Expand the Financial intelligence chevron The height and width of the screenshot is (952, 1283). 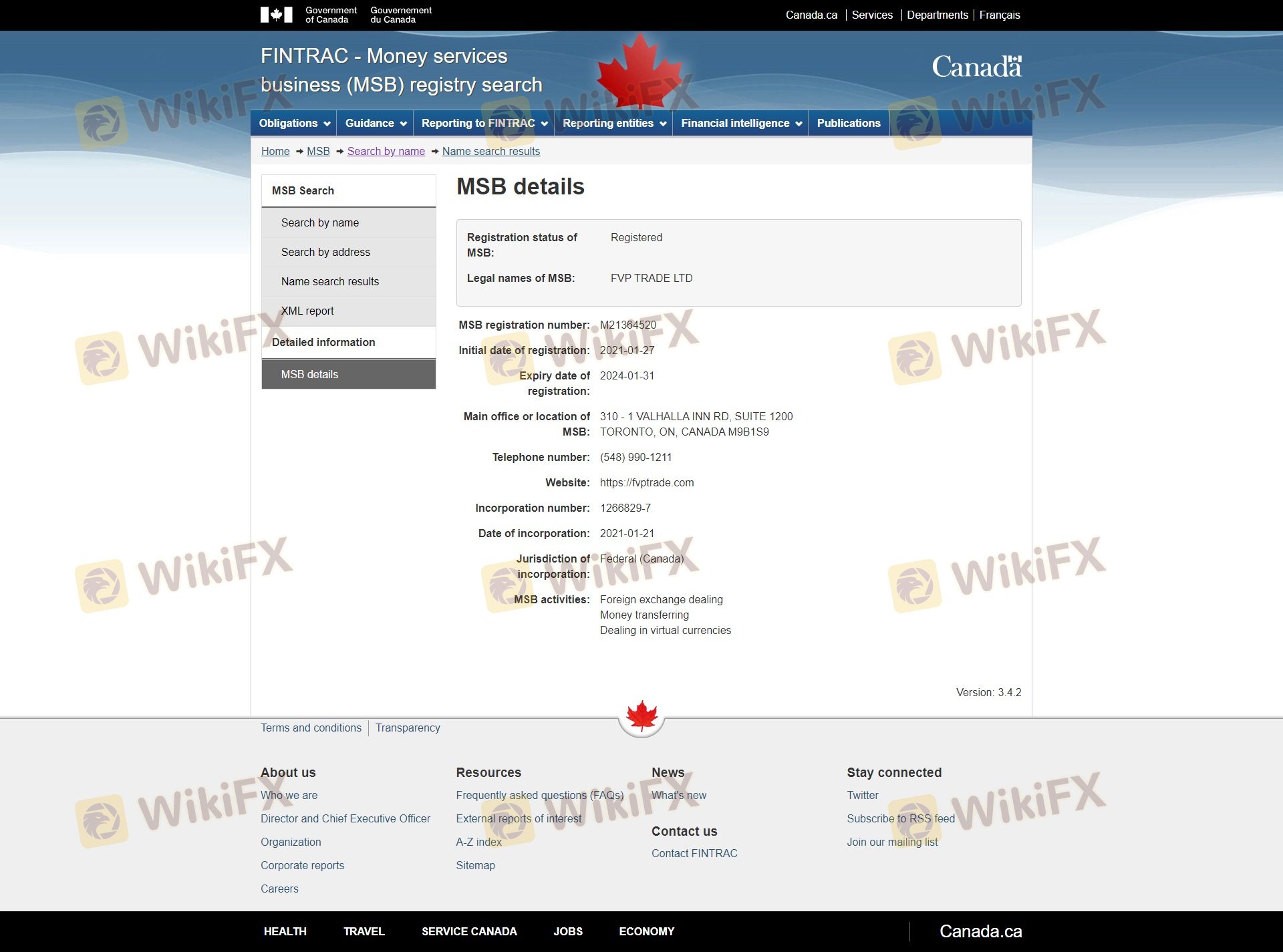[799, 124]
